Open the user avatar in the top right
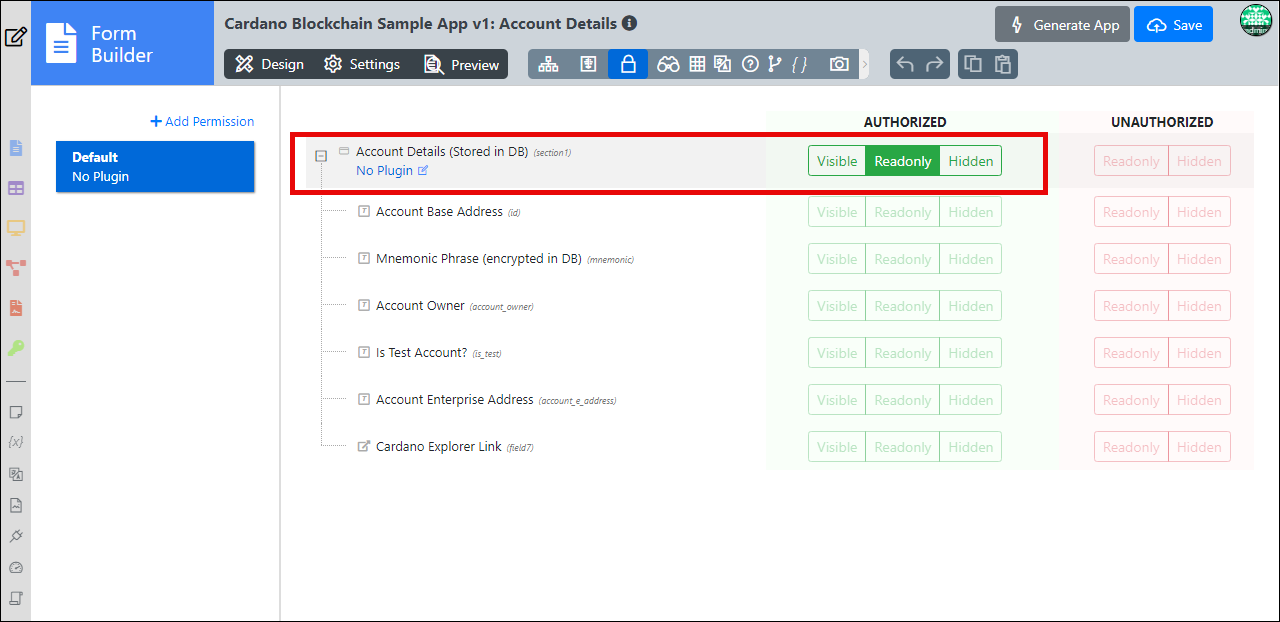Viewport: 1280px width, 622px height. [1255, 21]
